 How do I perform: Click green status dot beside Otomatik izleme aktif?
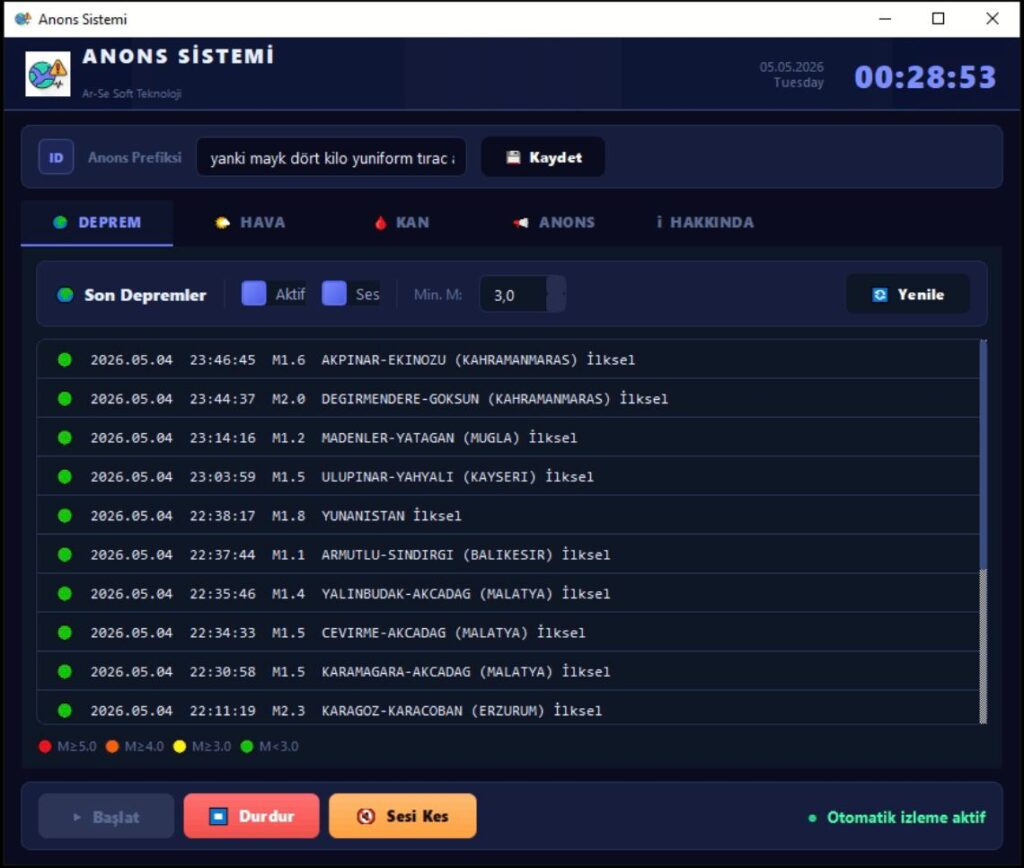pos(812,818)
